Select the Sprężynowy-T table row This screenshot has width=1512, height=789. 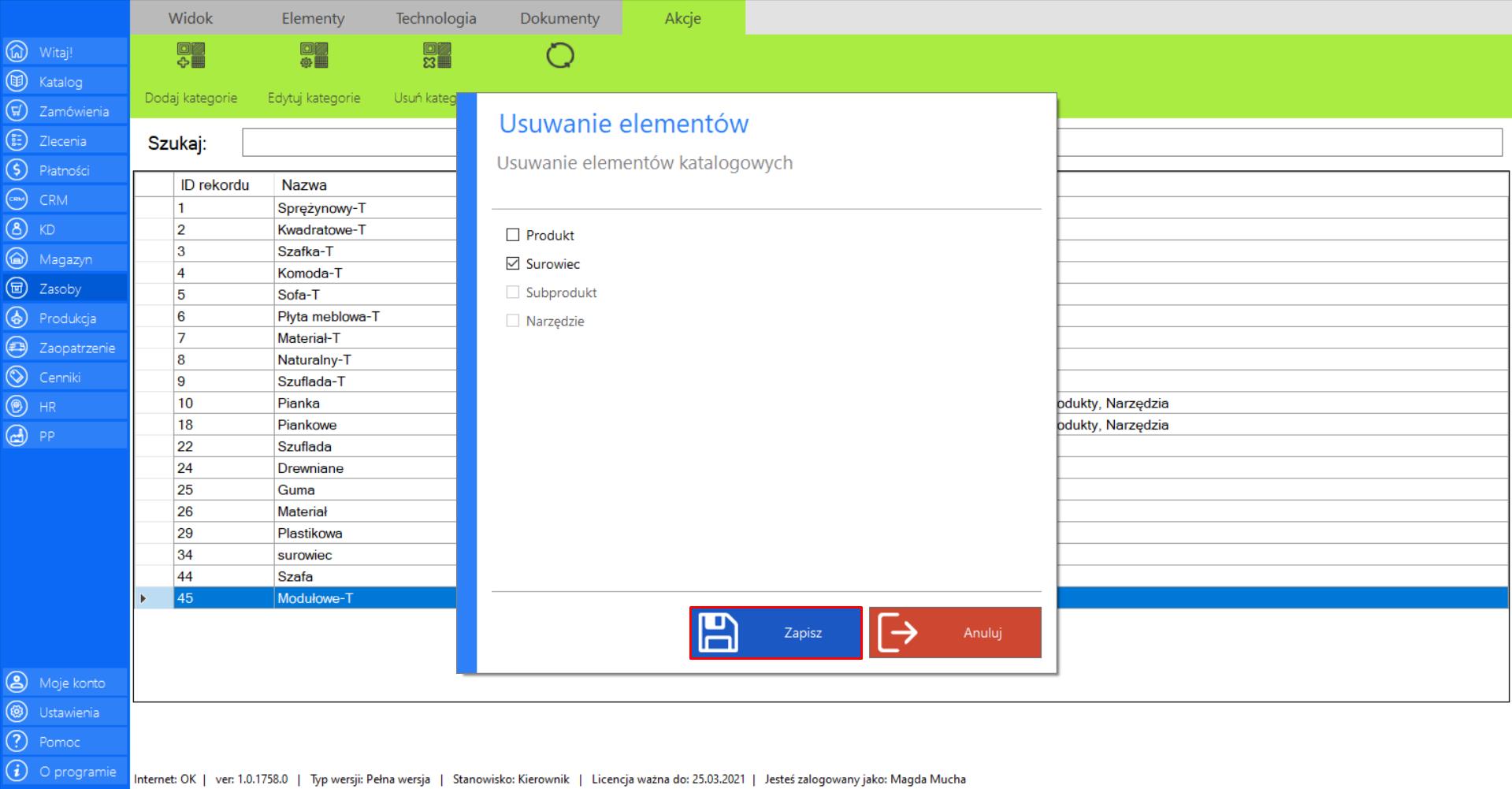321,208
